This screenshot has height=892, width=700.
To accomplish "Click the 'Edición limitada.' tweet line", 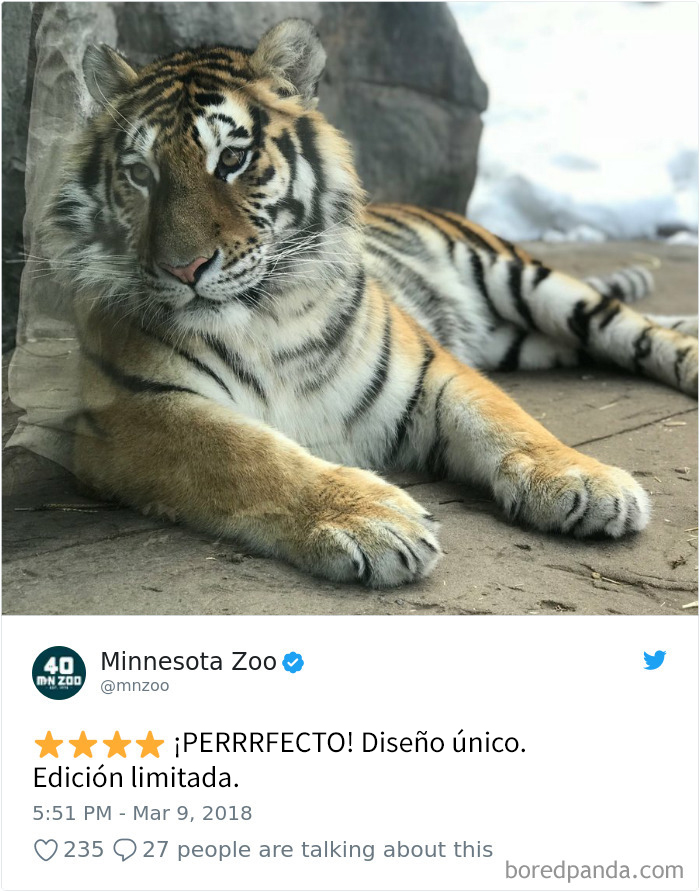I will click(x=136, y=778).
